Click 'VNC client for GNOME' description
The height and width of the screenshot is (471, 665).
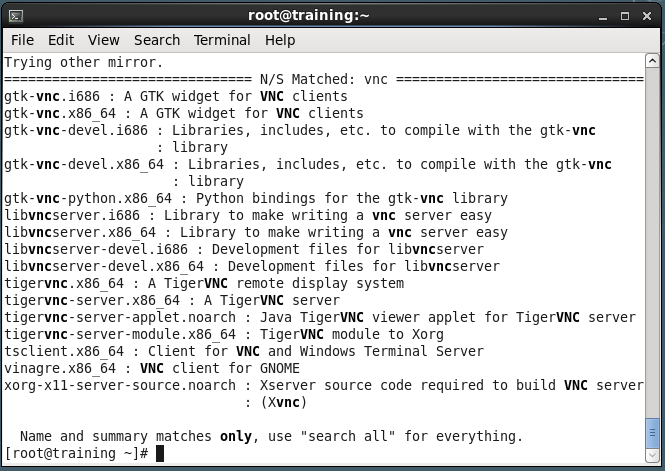(220, 368)
